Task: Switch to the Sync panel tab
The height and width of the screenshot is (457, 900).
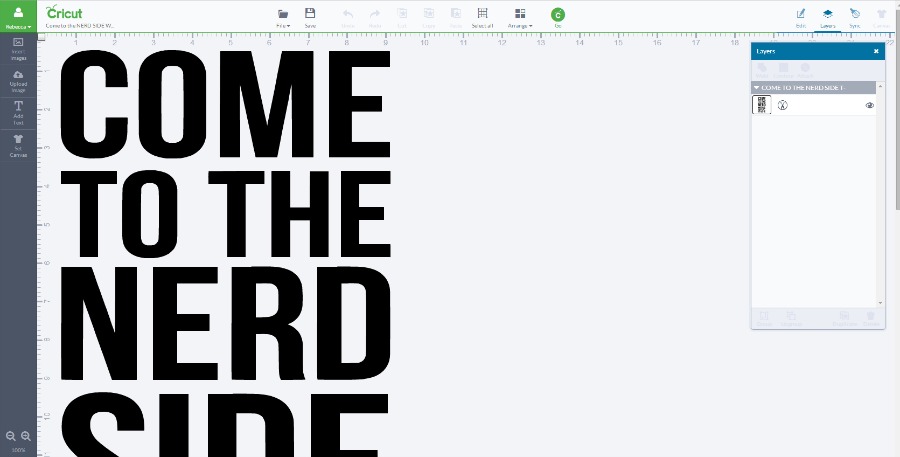Action: (855, 18)
